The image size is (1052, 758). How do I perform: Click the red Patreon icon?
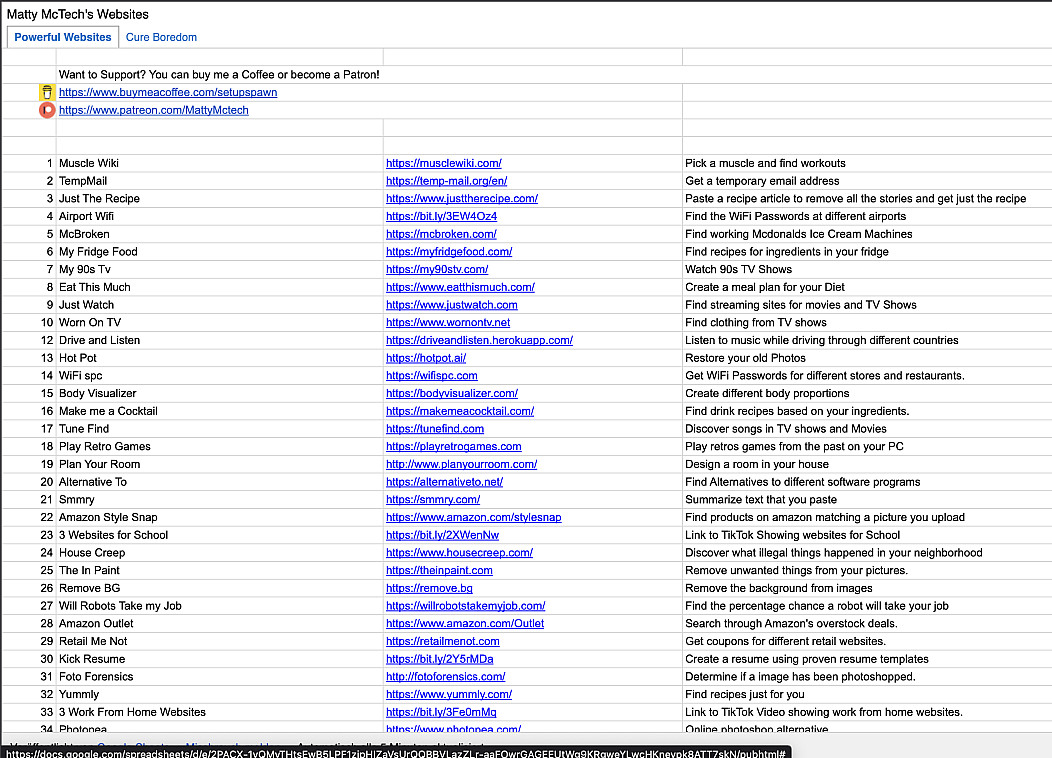click(47, 110)
